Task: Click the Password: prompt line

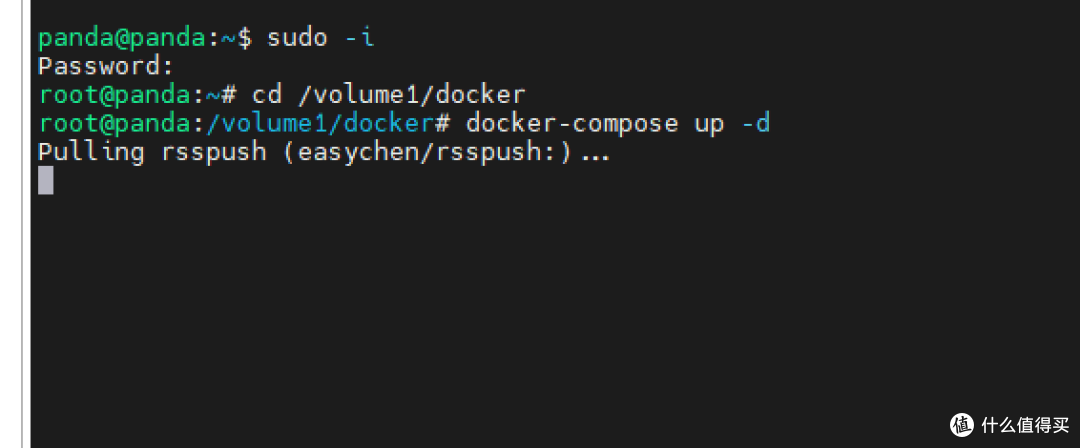Action: pyautogui.click(x=105, y=66)
